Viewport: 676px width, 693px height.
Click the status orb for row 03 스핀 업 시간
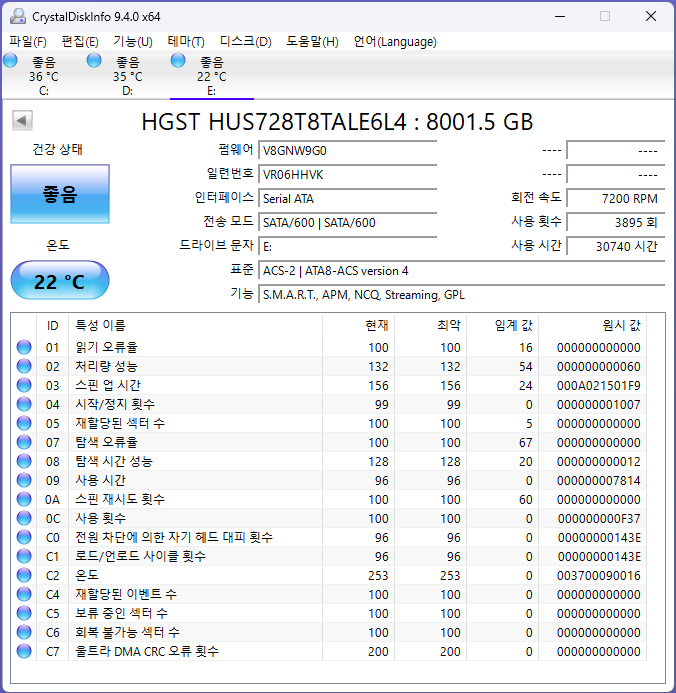pyautogui.click(x=24, y=385)
